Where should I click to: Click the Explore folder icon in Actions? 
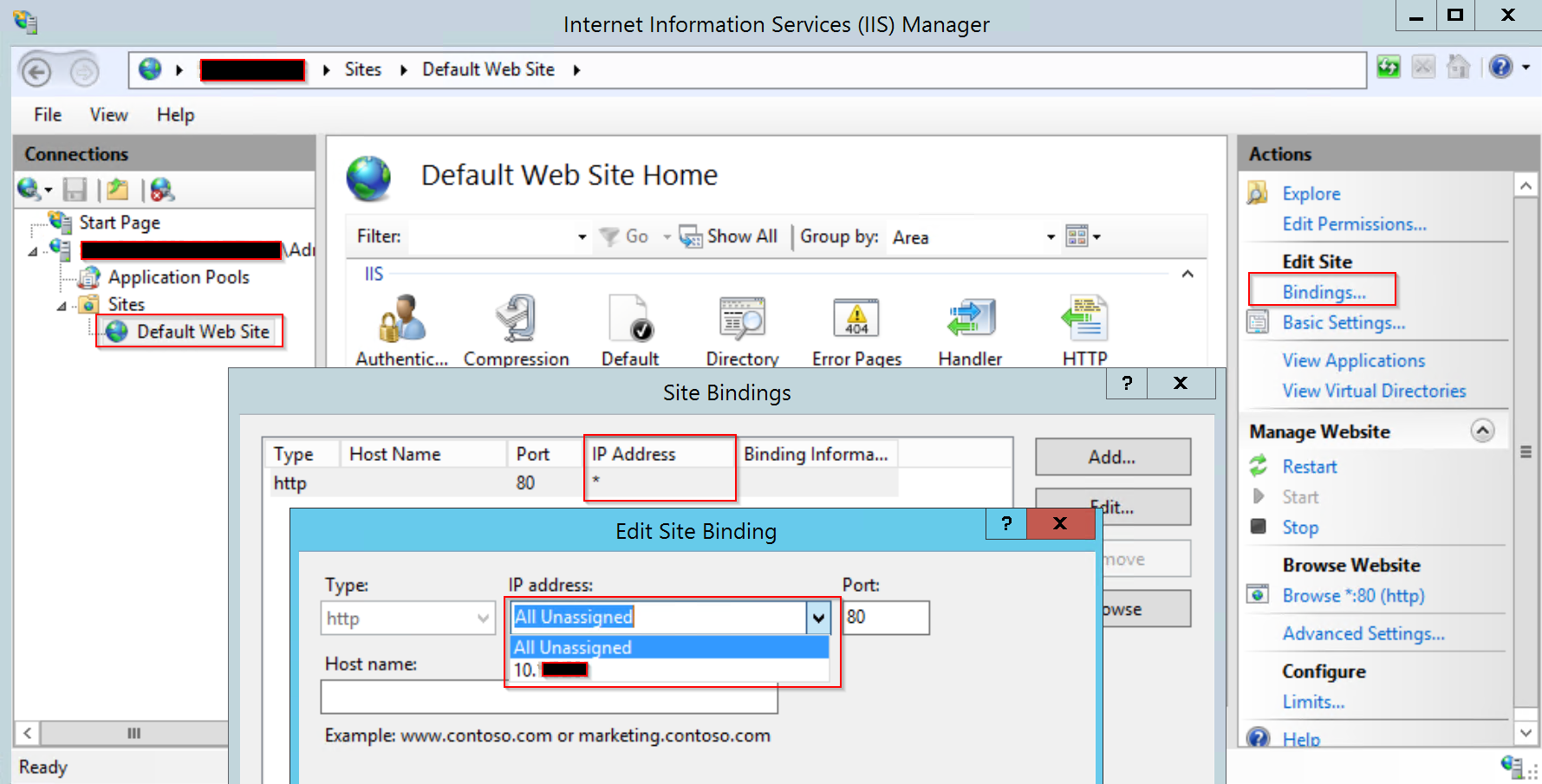[1257, 192]
